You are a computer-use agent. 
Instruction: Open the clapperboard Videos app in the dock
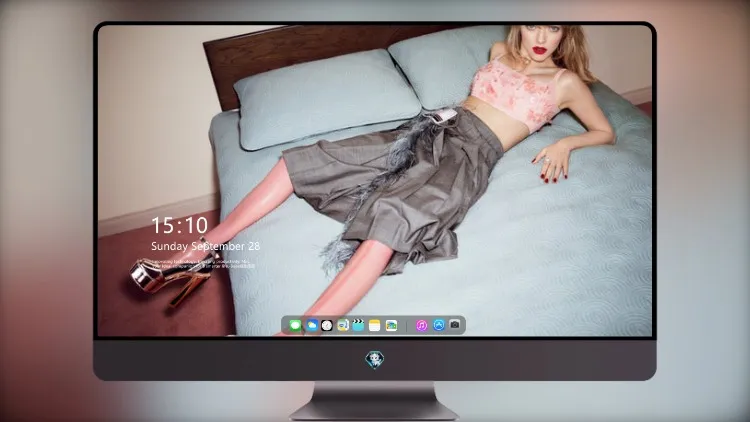tap(358, 326)
